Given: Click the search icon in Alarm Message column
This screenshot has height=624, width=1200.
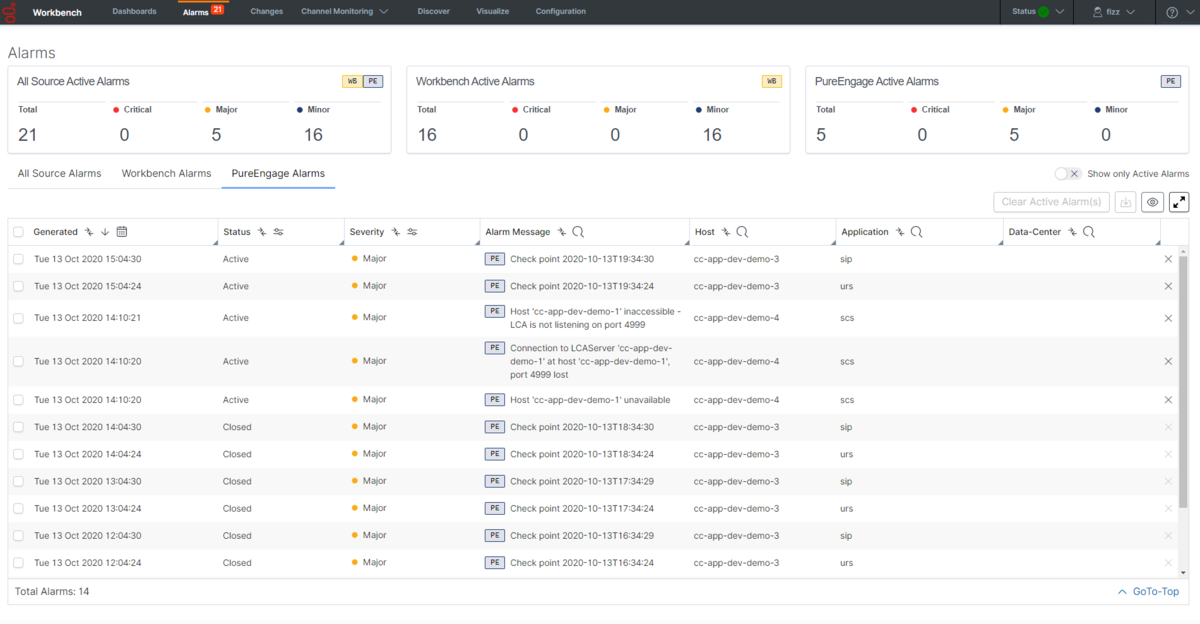Looking at the screenshot, I should pos(578,232).
